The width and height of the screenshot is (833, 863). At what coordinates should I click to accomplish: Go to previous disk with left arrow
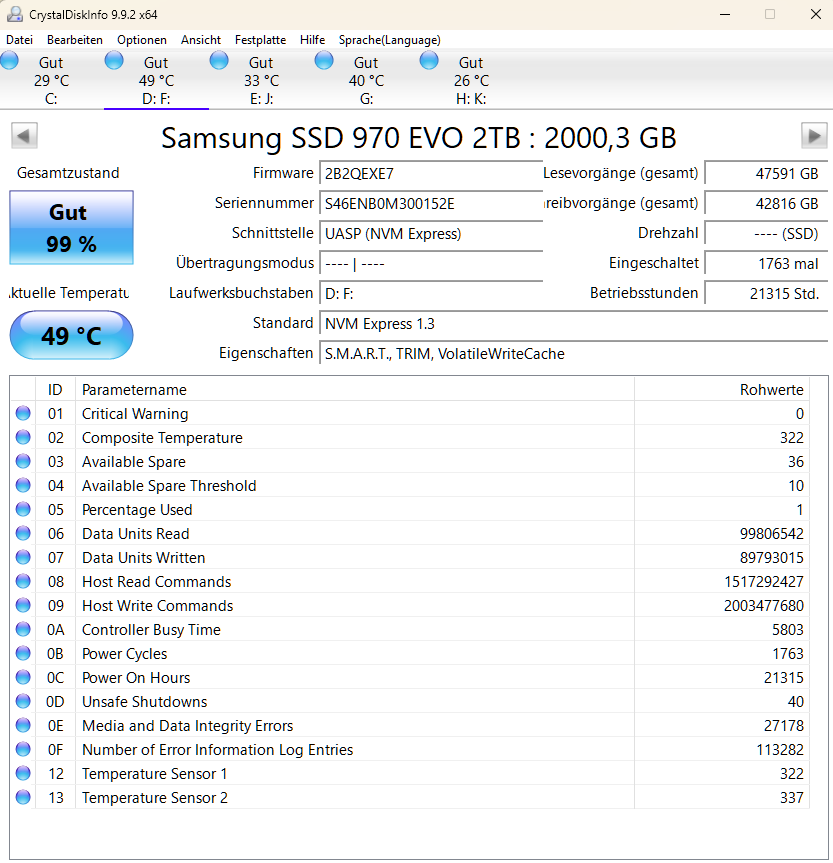(24, 135)
